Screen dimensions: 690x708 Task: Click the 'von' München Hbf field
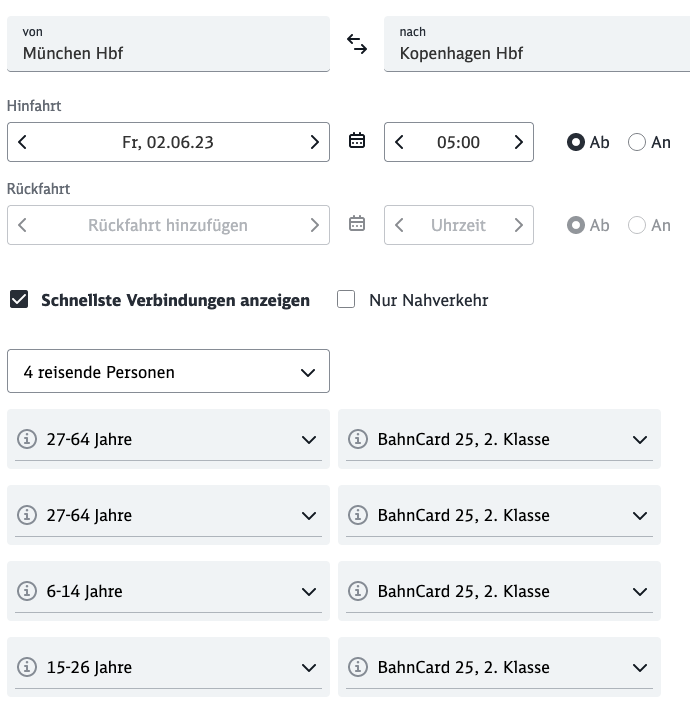point(168,44)
